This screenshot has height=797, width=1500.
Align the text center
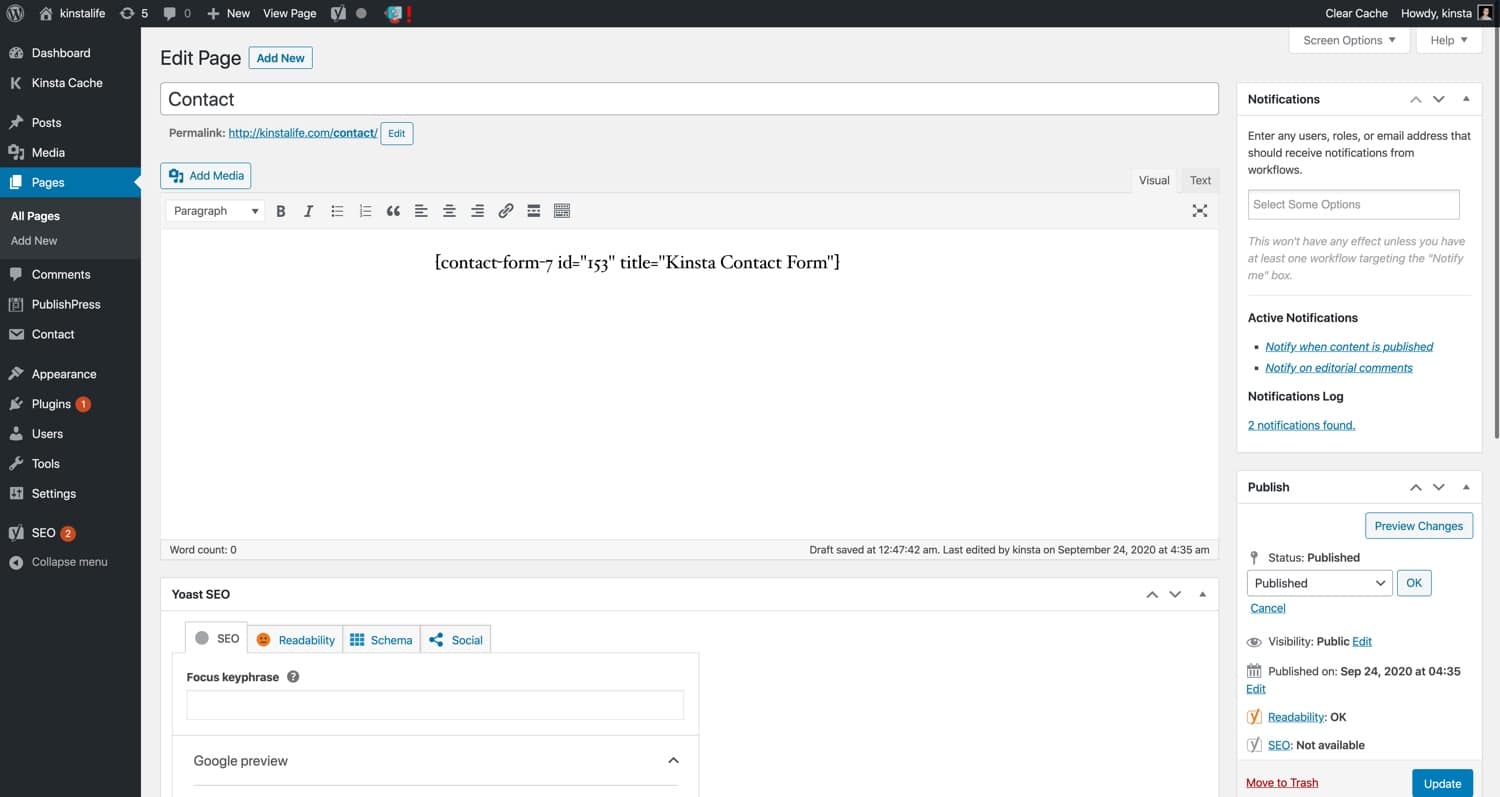(449, 210)
